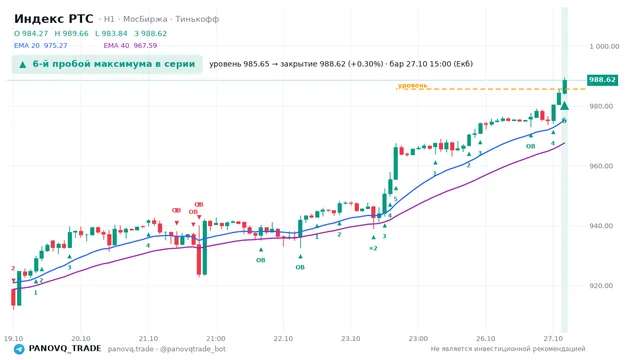Select the '6-й пробой максимума в серии' badge
Viewport: 640px width, 360px height.
point(107,64)
